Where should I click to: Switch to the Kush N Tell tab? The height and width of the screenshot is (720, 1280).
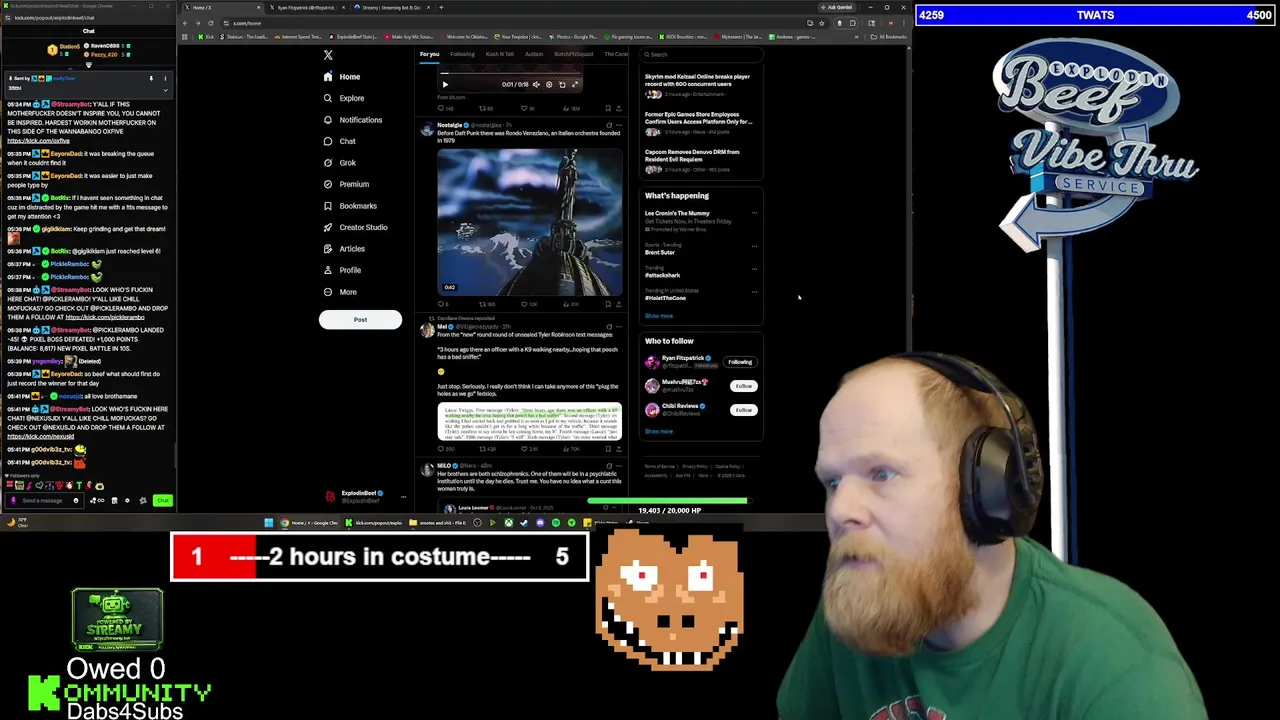(x=500, y=54)
